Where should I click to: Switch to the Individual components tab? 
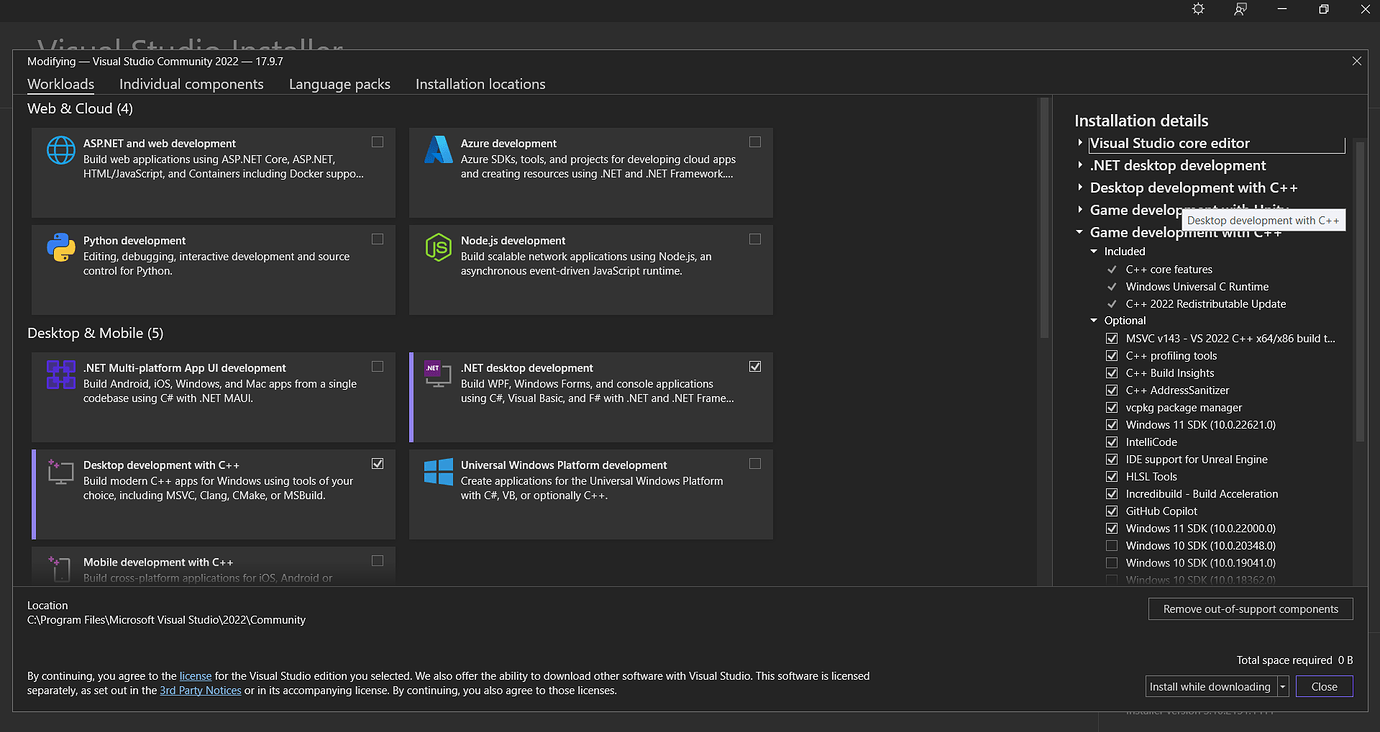[191, 84]
